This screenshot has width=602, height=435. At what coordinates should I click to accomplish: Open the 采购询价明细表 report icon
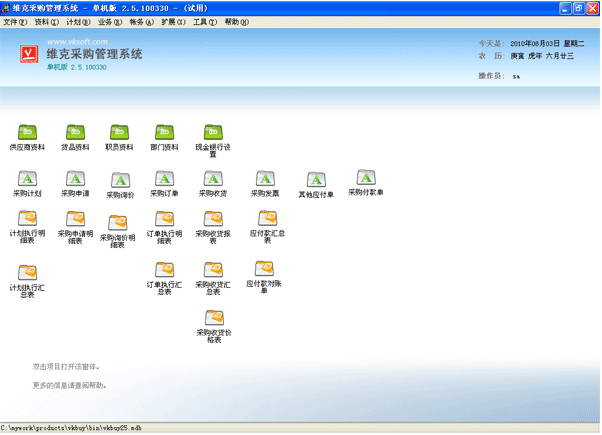(117, 232)
